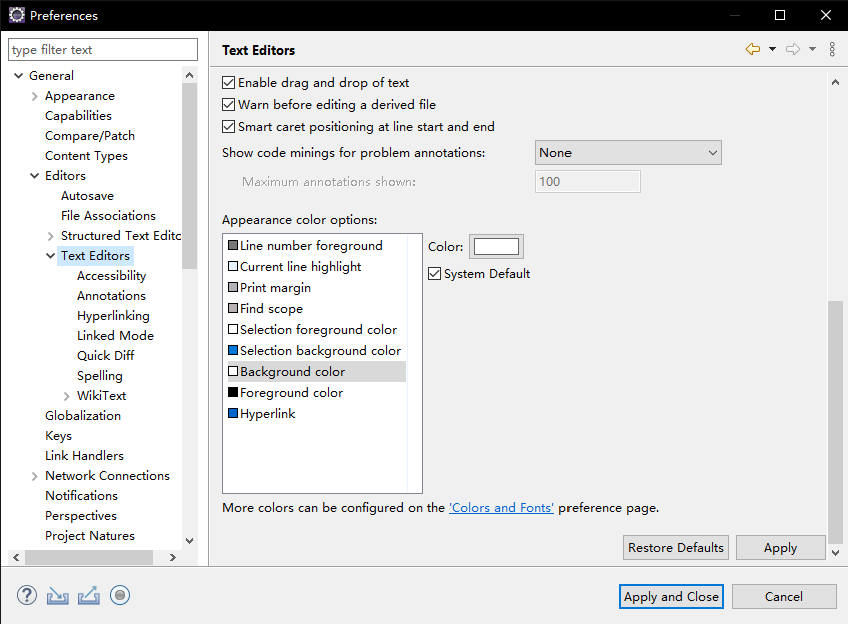Select Spelling in the preferences tree
The height and width of the screenshot is (624, 848).
coord(100,376)
